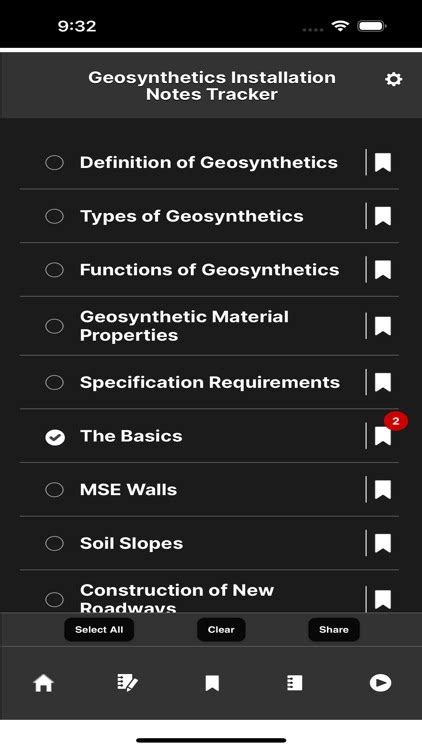Tap the Select All button

(x=99, y=629)
